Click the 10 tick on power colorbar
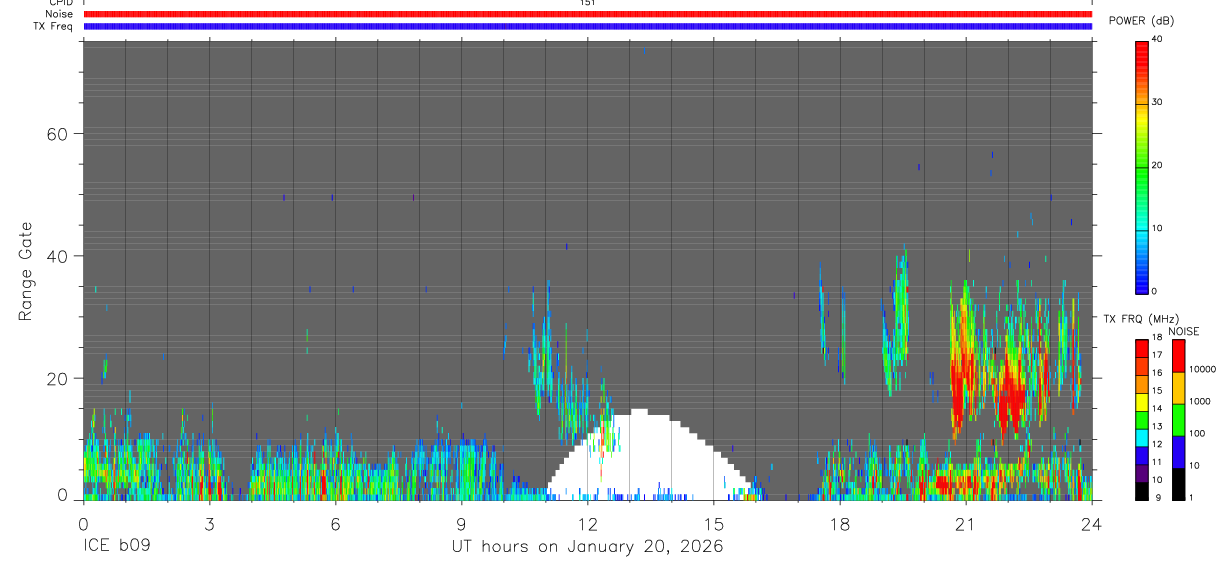The height and width of the screenshot is (567, 1228). 1157,228
